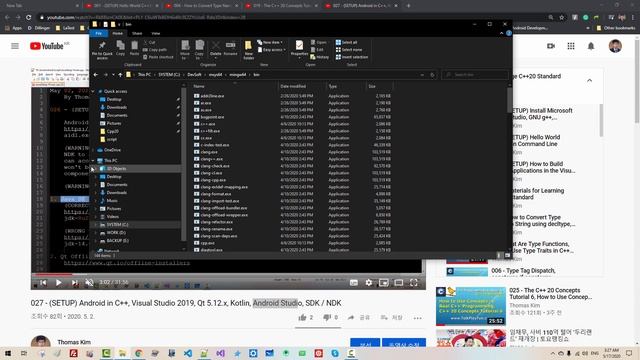Toggle theater mode in YouTube player
The image size is (640, 360).
point(399,282)
